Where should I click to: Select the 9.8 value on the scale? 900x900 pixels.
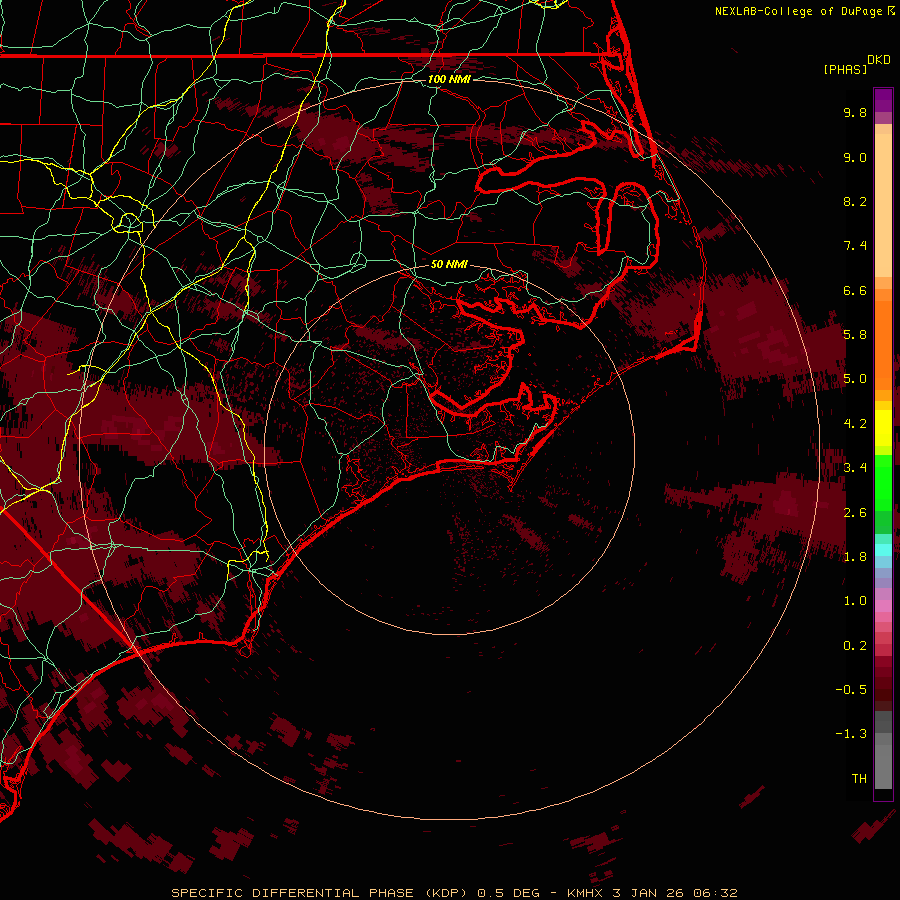click(x=855, y=112)
